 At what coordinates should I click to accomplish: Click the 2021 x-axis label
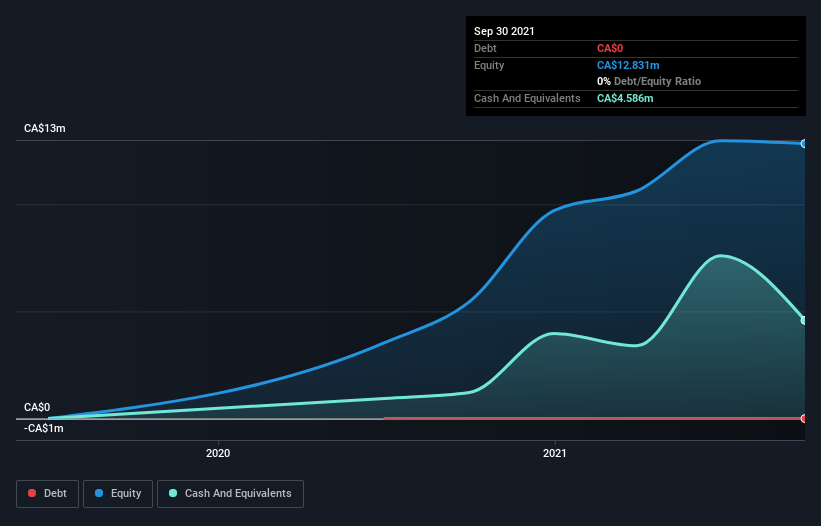point(554,453)
